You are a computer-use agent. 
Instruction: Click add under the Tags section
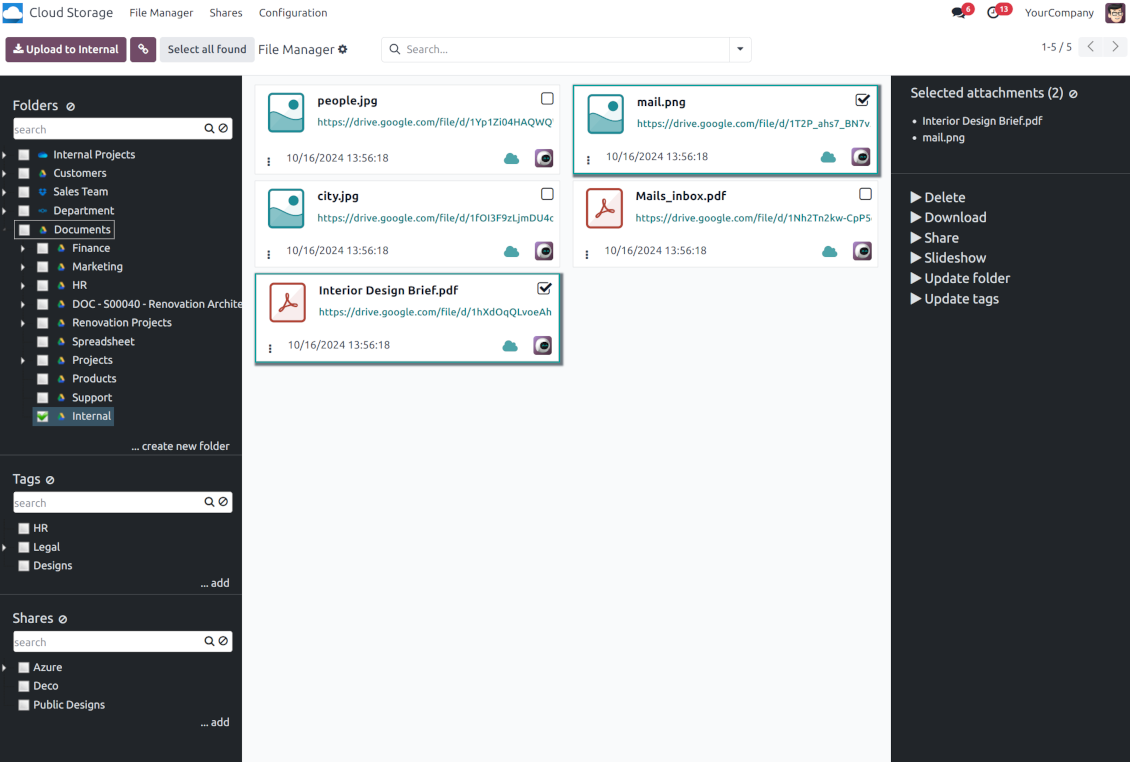tap(215, 583)
